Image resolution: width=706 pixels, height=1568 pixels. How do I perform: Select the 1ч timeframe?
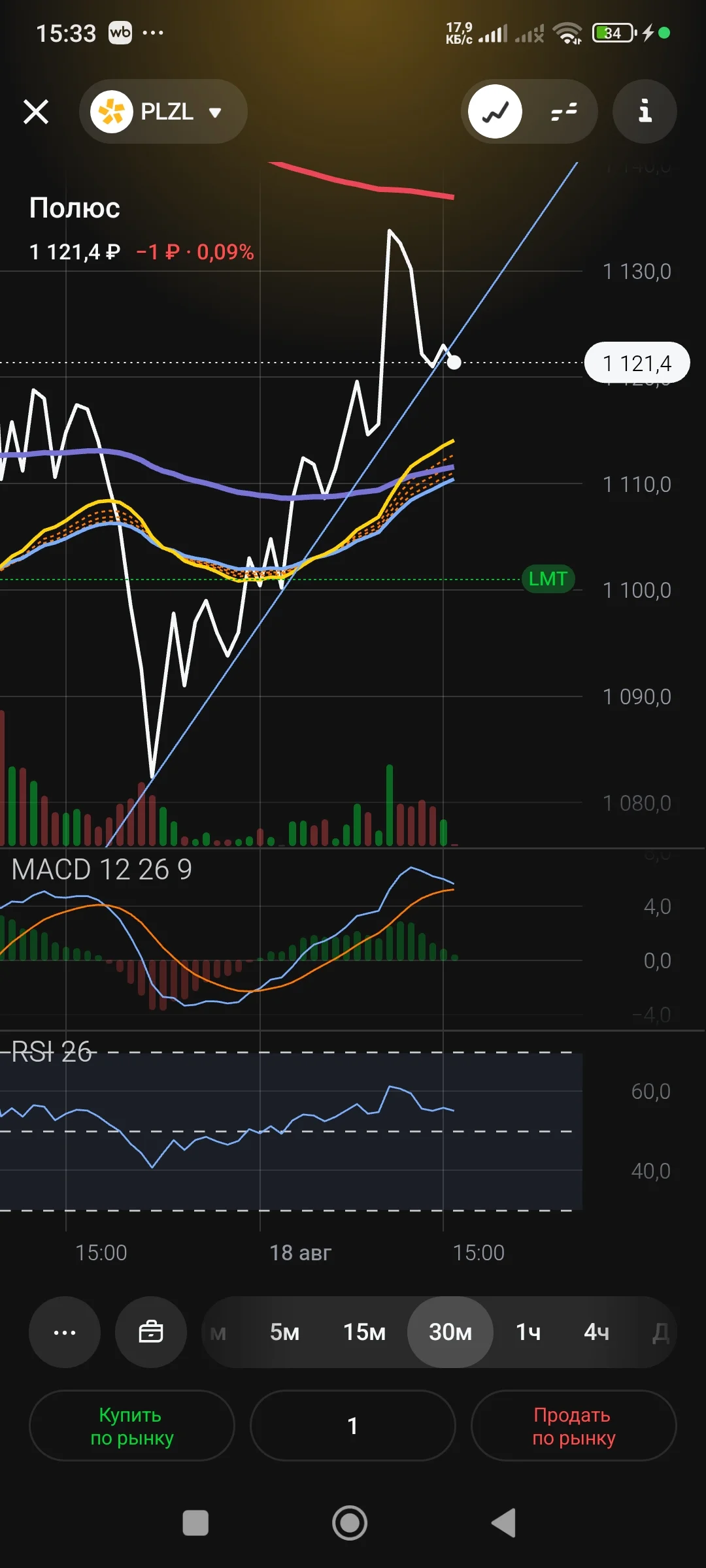[x=529, y=1332]
